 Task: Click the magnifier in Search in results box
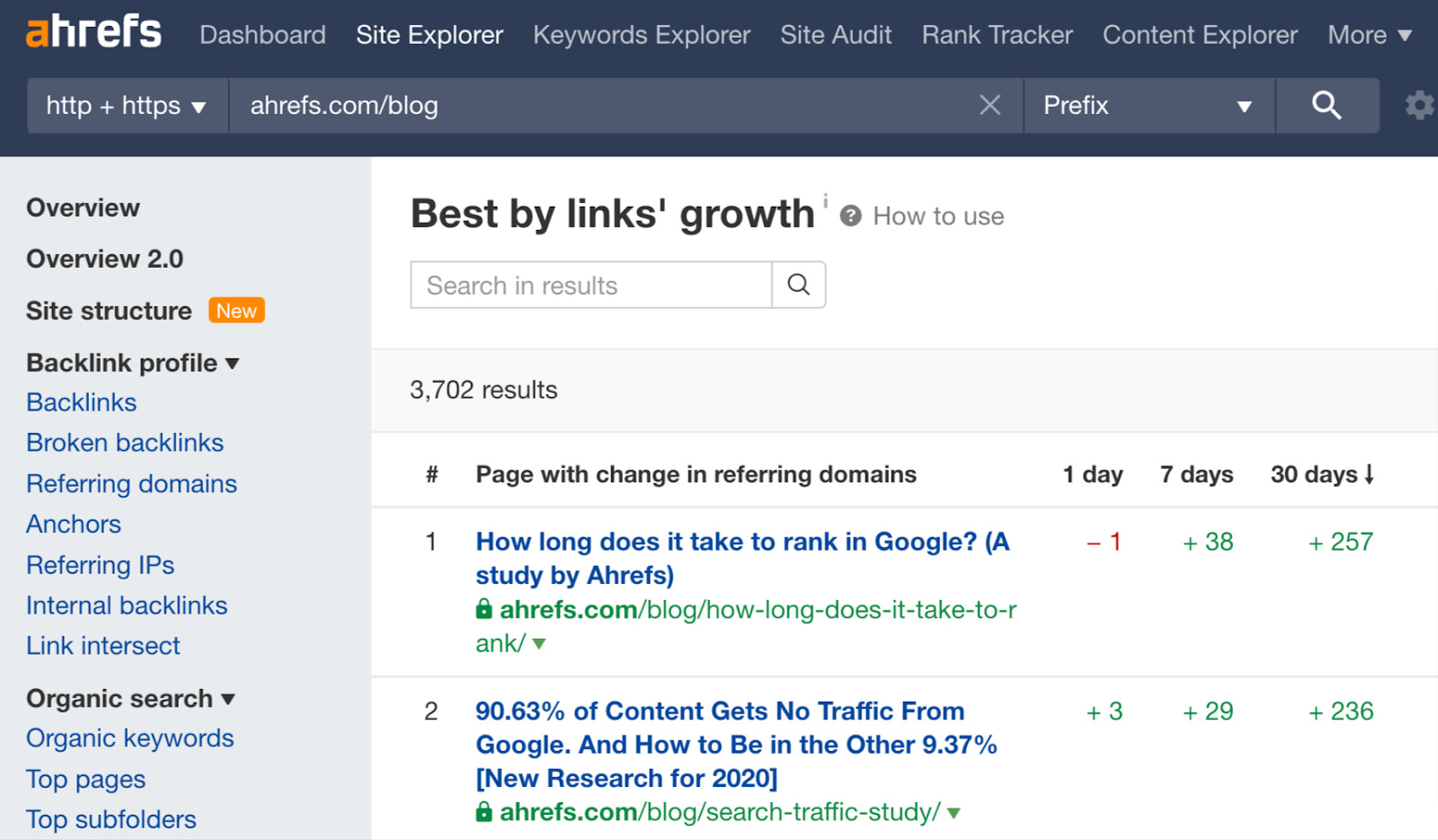click(798, 285)
